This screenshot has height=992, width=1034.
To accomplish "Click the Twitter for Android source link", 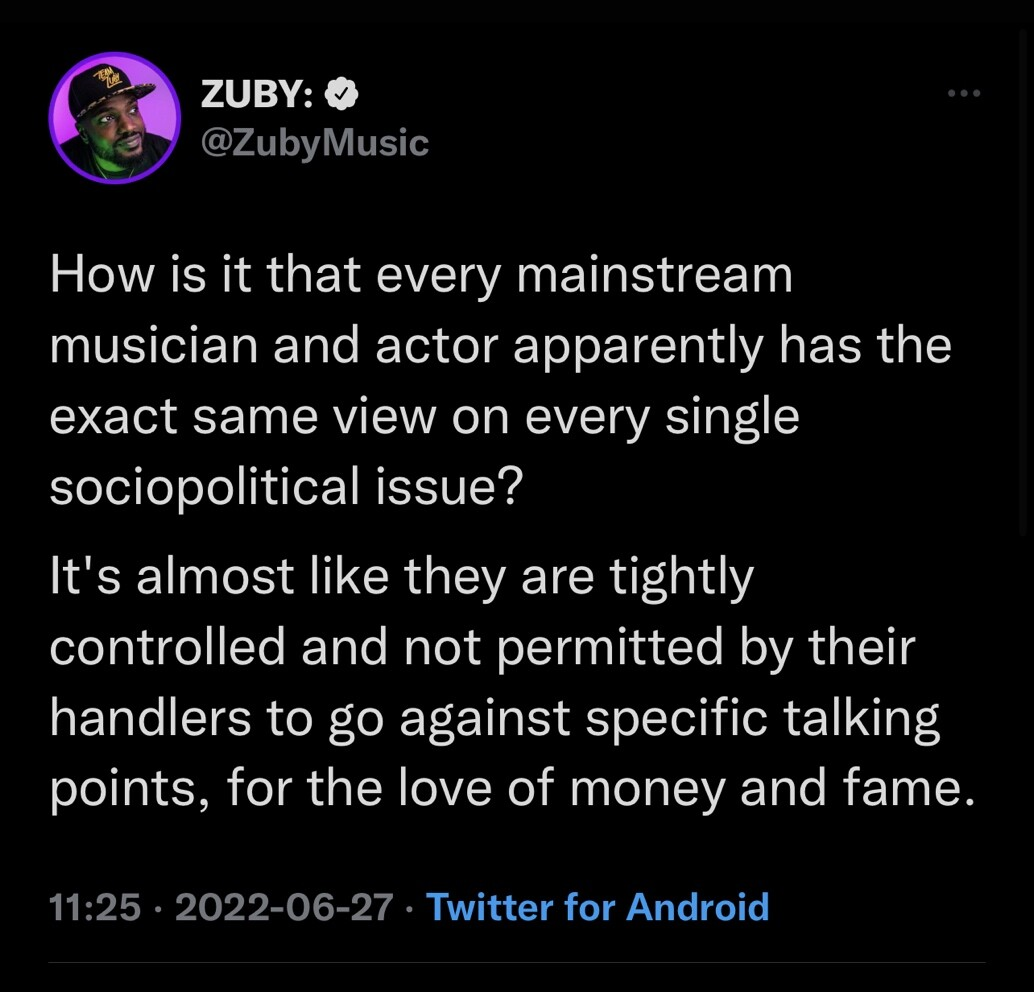I will click(x=597, y=907).
